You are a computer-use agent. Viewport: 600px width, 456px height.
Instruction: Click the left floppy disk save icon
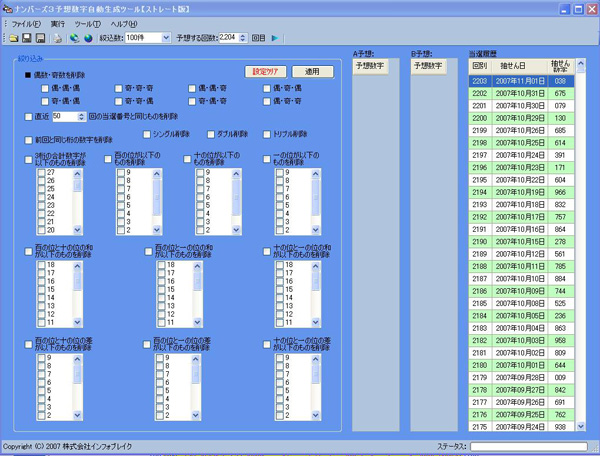pyautogui.click(x=27, y=38)
